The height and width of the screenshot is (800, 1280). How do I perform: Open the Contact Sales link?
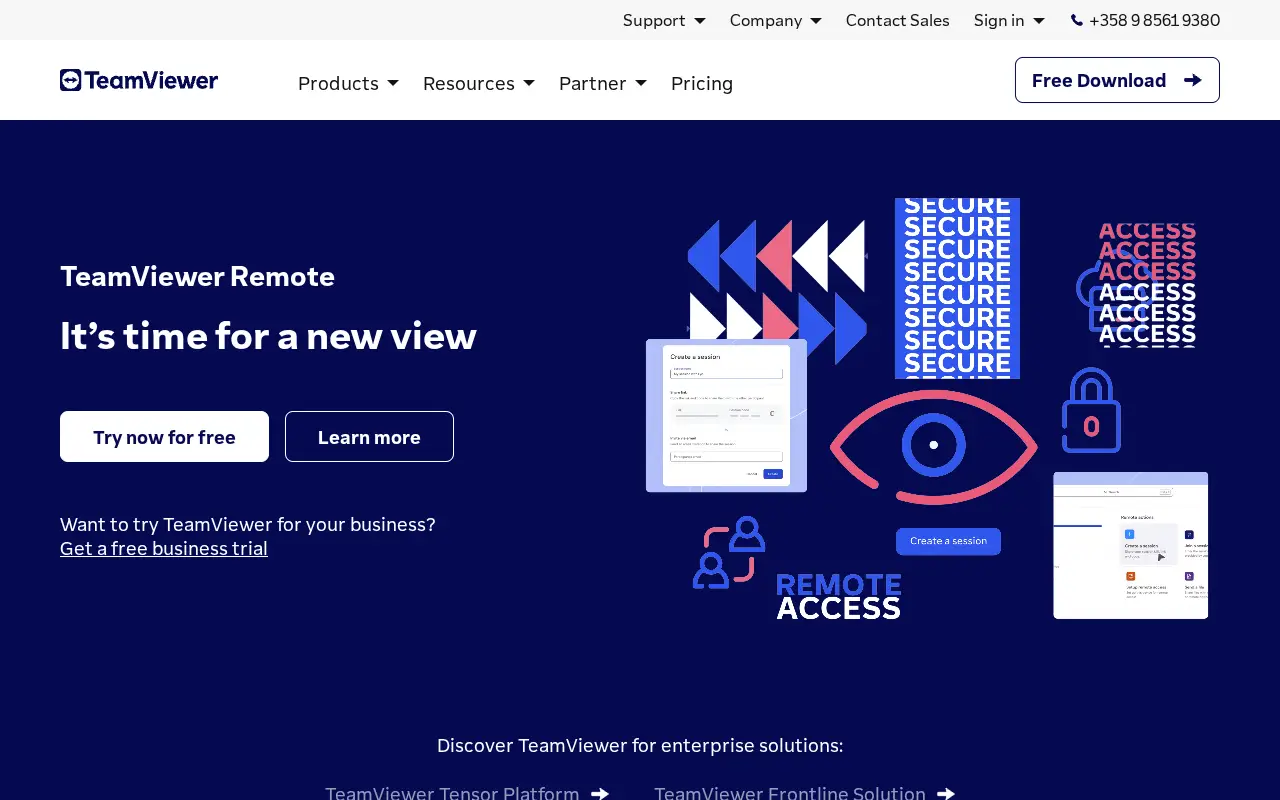(898, 20)
